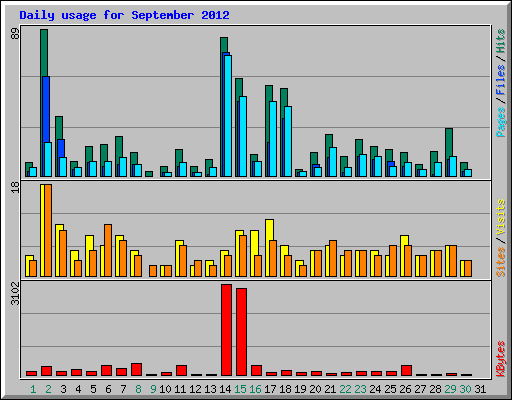Click the "Visits" legend label

click(501, 217)
